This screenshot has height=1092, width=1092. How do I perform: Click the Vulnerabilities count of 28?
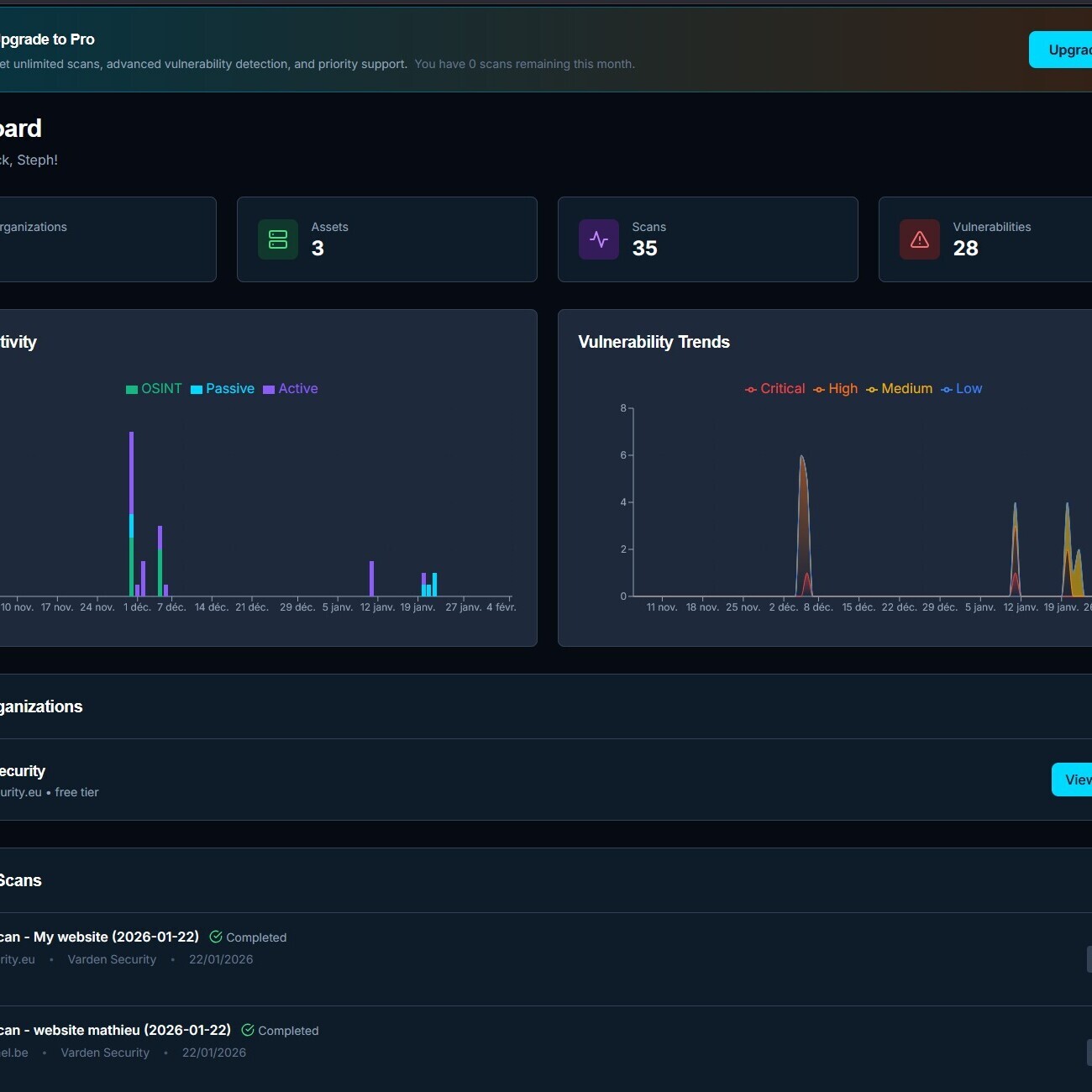click(x=965, y=249)
